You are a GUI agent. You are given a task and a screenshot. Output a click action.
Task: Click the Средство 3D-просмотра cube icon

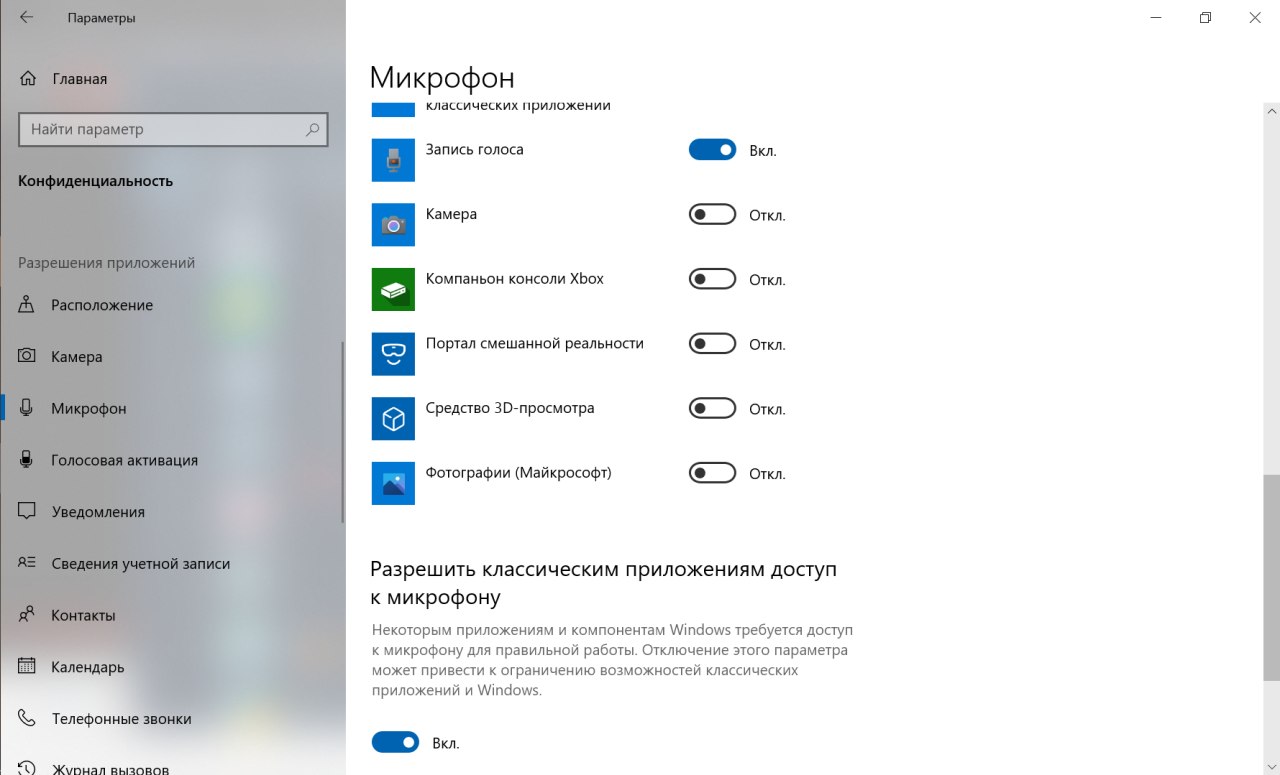point(393,418)
